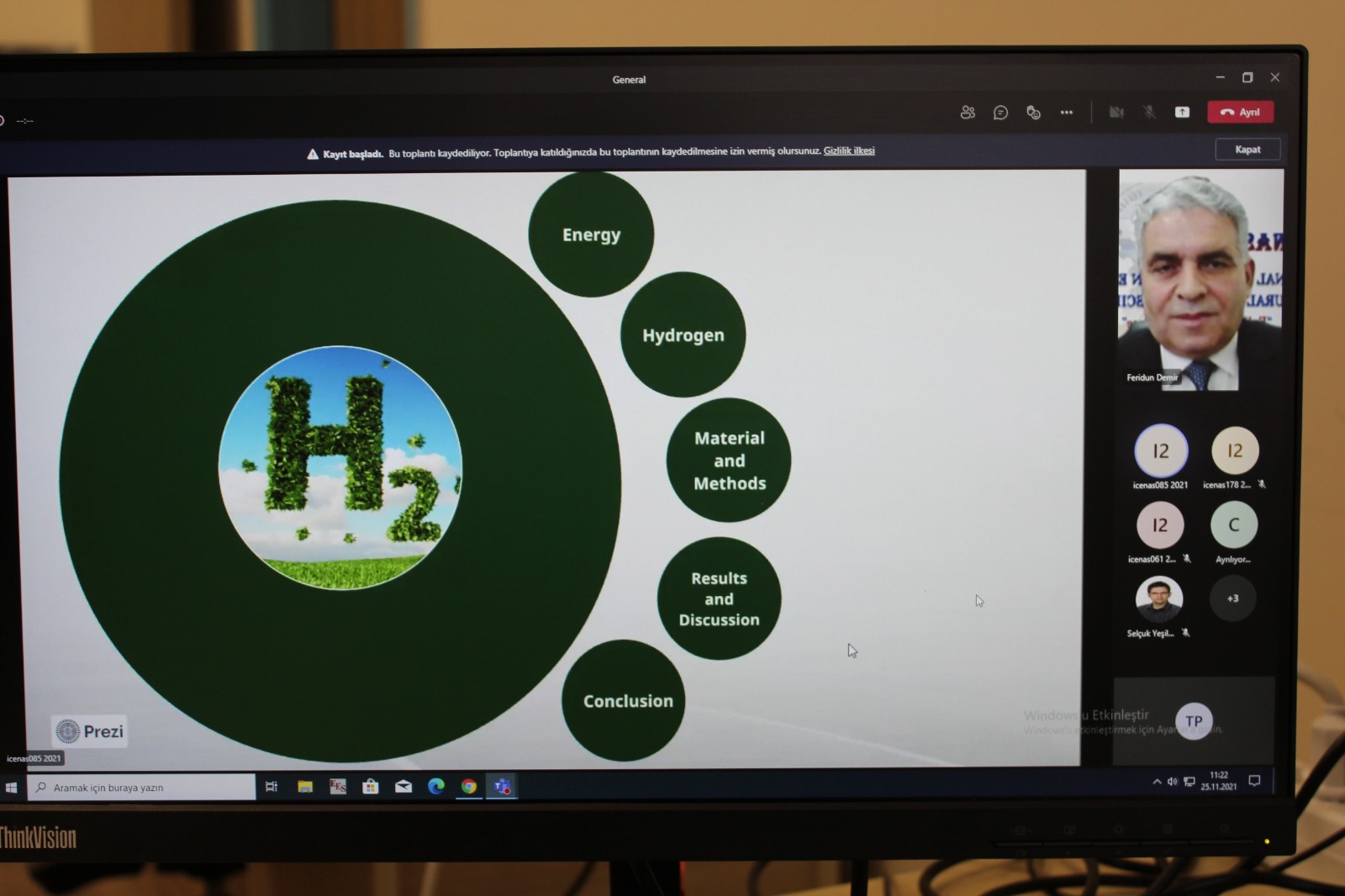Click the volume icon in system tray
Viewport: 1345px width, 896px height.
pos(1172,782)
